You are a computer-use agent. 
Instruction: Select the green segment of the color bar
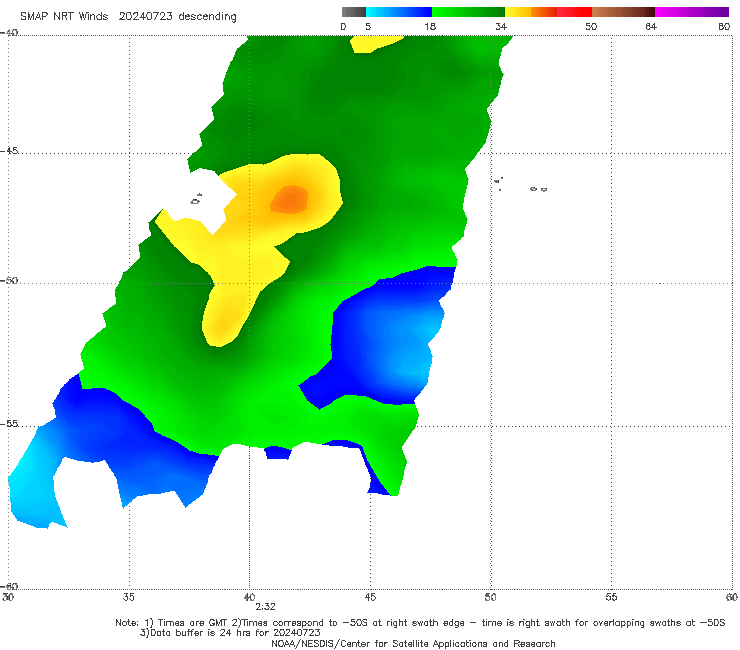click(x=468, y=12)
